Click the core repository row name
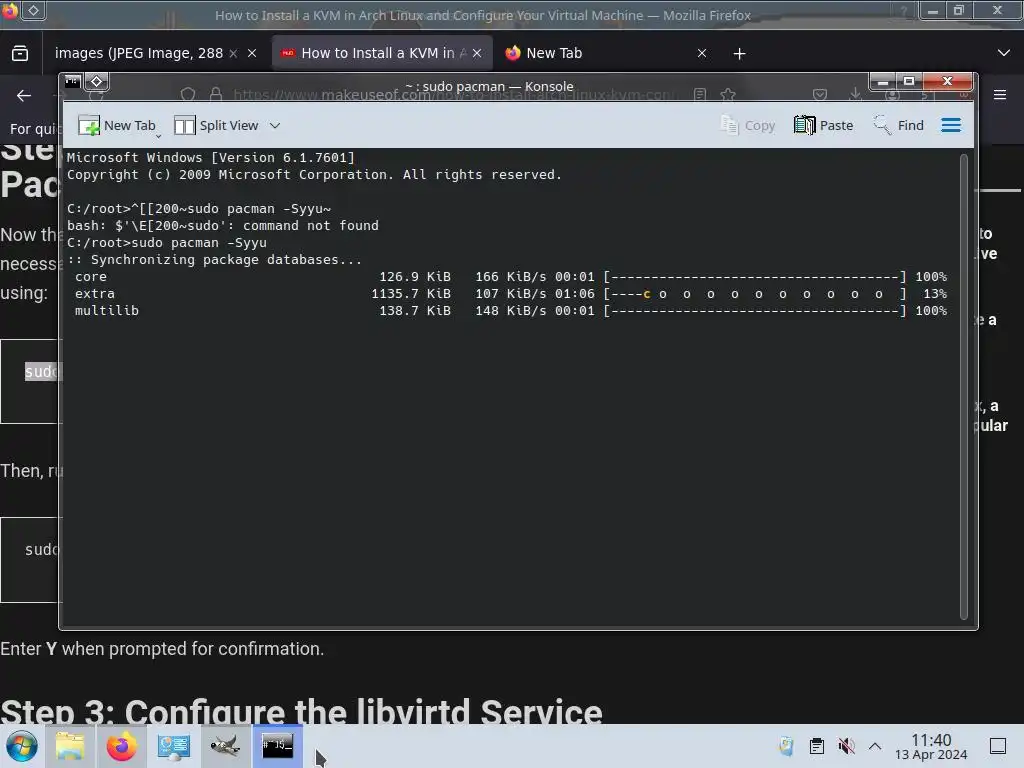The height and width of the screenshot is (768, 1024). point(91,277)
